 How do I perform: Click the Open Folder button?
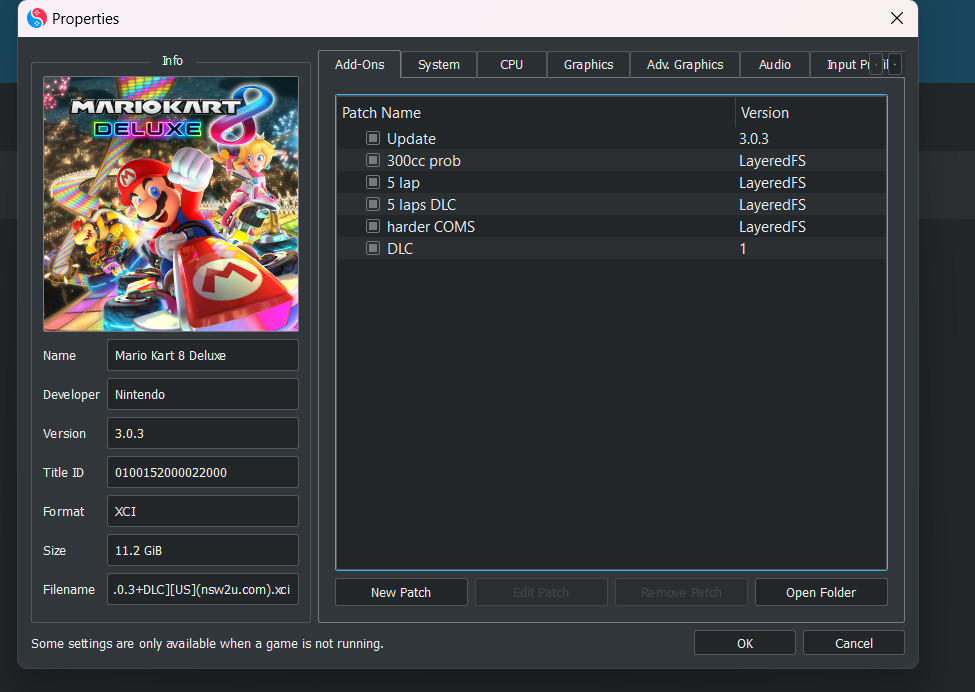[821, 593]
